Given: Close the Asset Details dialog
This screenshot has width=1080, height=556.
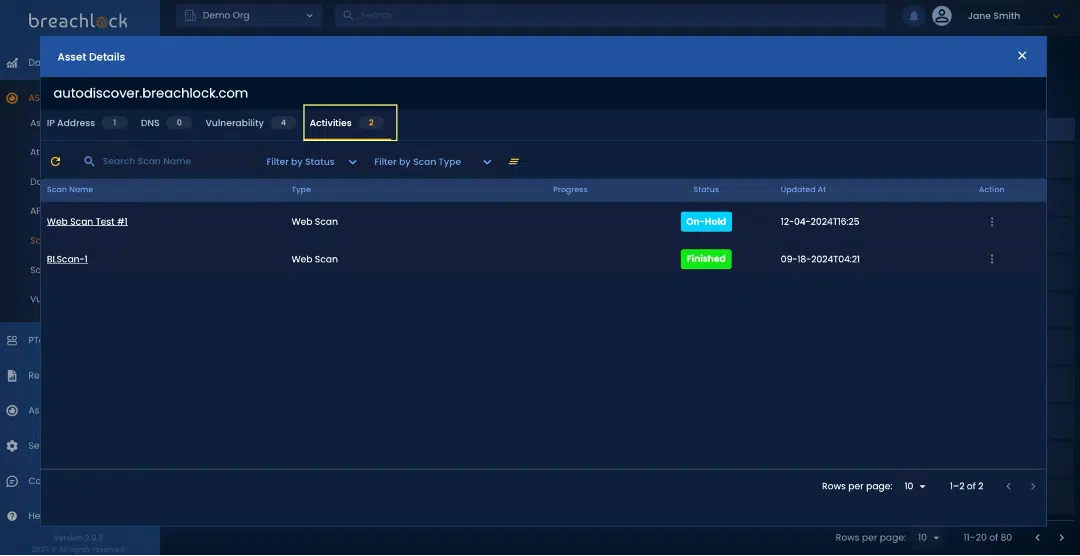Looking at the screenshot, I should (x=1022, y=56).
